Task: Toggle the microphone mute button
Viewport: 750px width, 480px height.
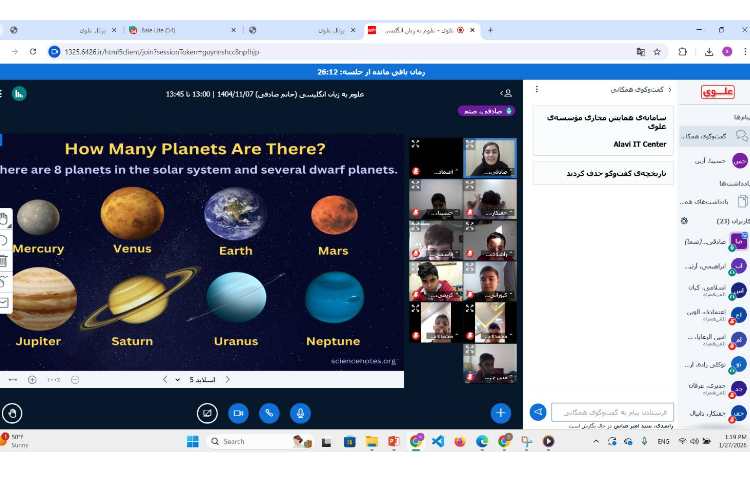Action: [300, 413]
